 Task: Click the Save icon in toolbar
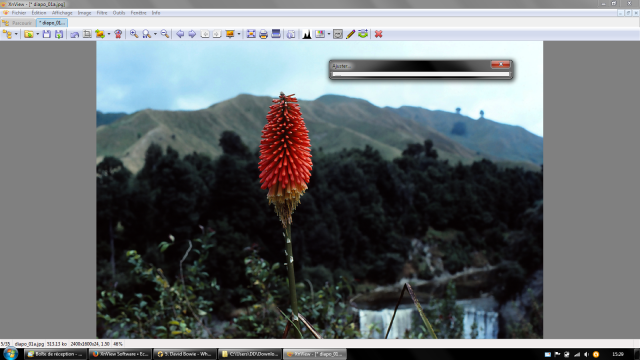click(47, 34)
